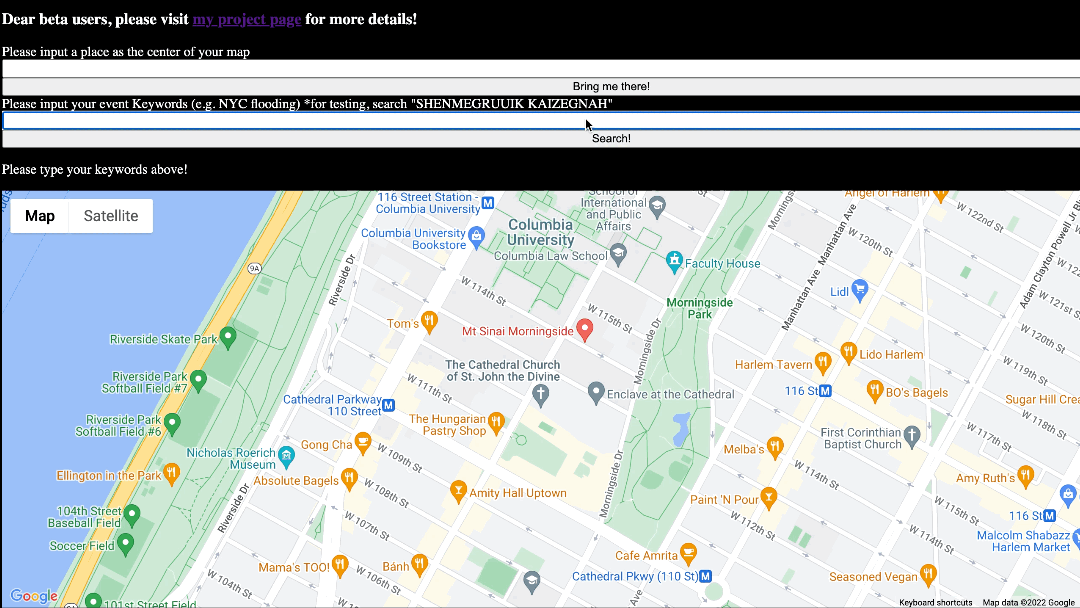This screenshot has width=1080, height=608.
Task: Select the BO's Bagels restaurant icon
Action: 875,391
